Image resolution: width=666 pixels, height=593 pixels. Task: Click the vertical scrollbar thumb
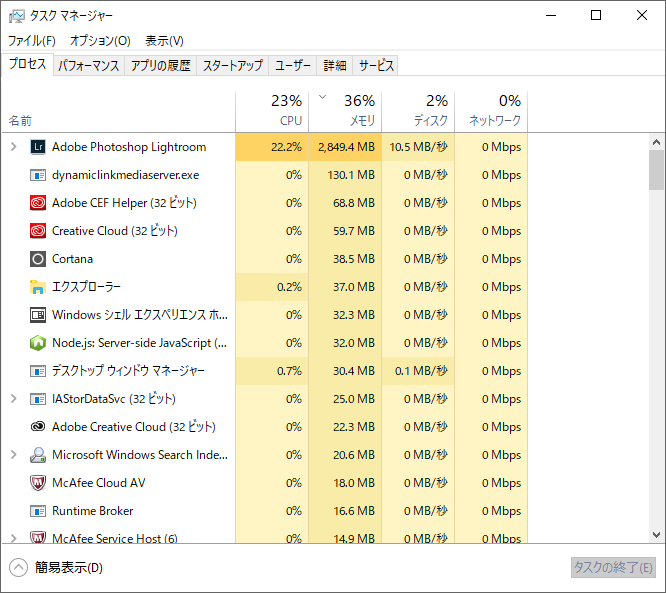click(657, 170)
